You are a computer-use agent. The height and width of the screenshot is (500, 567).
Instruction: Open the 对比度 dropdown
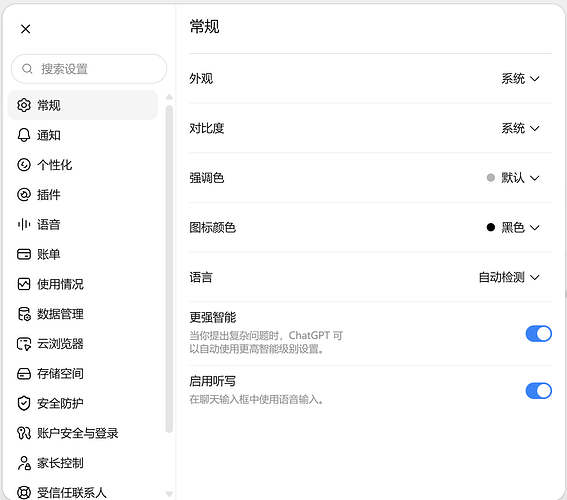click(520, 128)
